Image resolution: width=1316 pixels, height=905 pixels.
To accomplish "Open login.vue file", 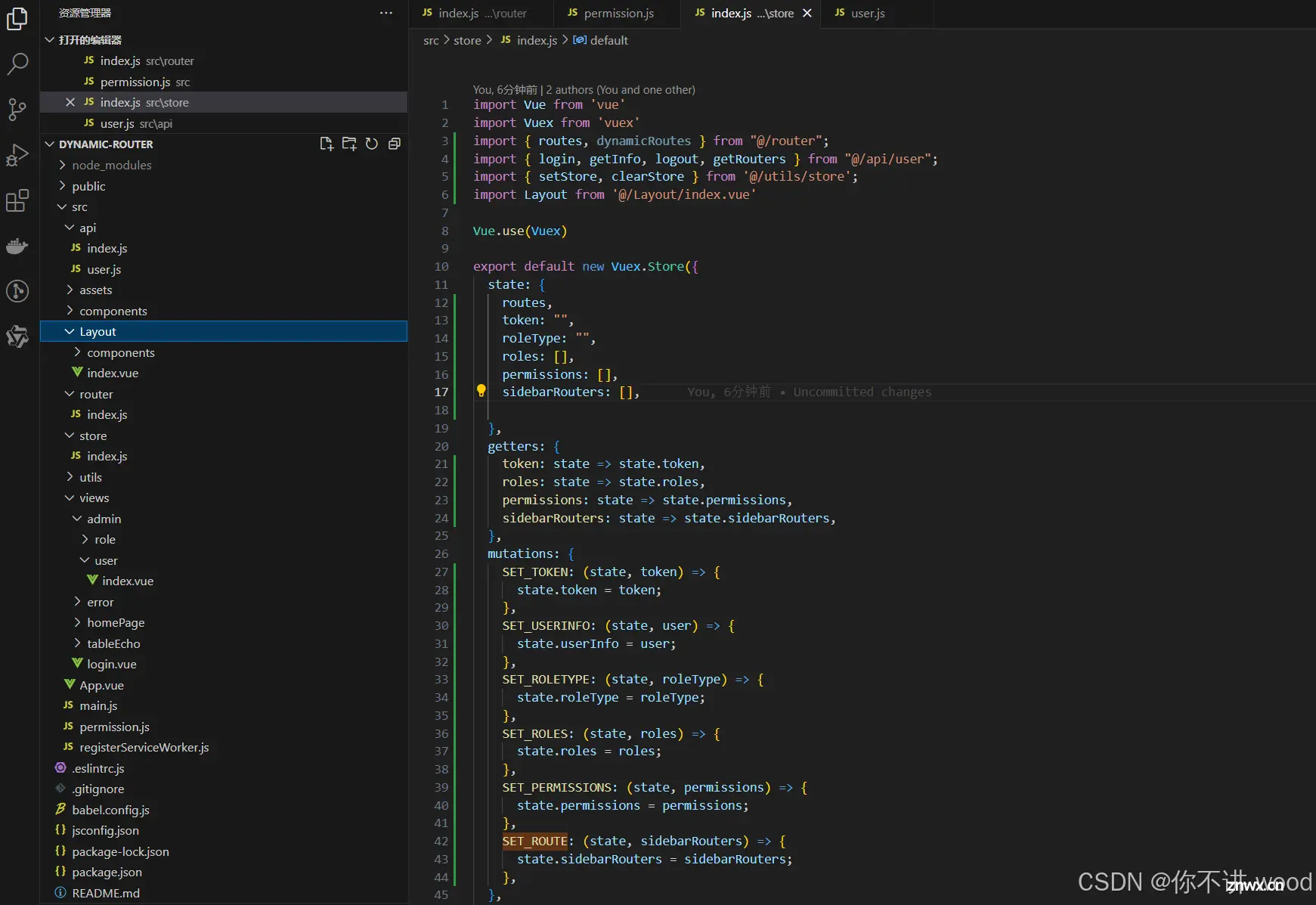I will (x=224, y=664).
